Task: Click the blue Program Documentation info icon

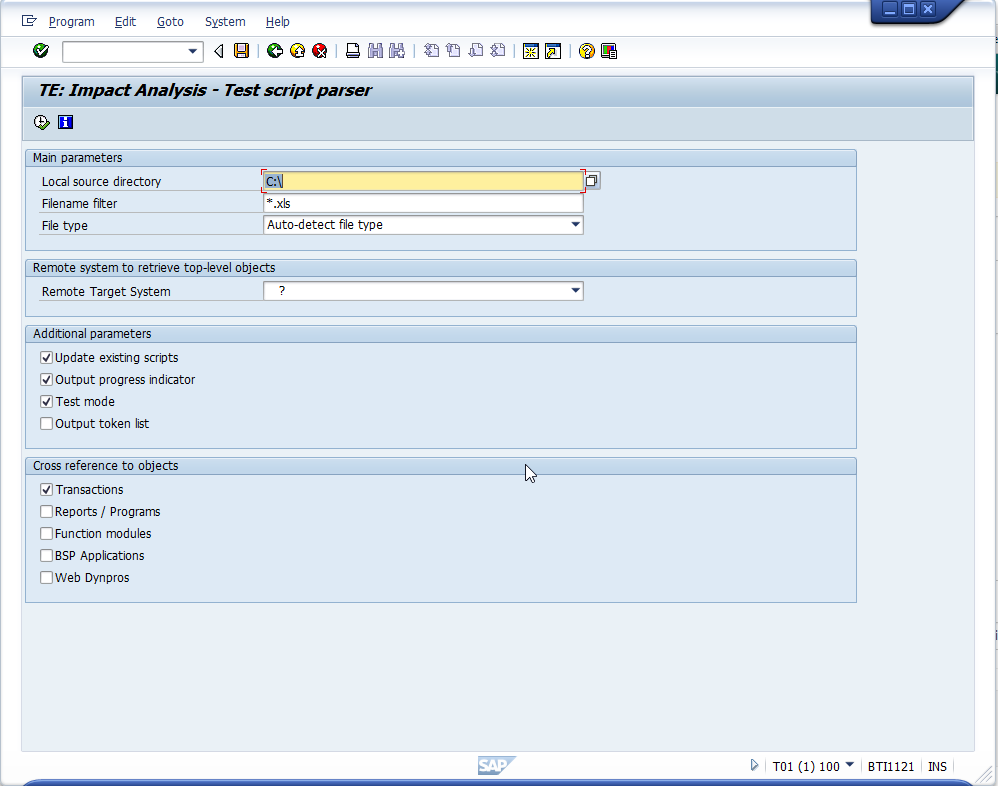Action: pyautogui.click(x=65, y=122)
